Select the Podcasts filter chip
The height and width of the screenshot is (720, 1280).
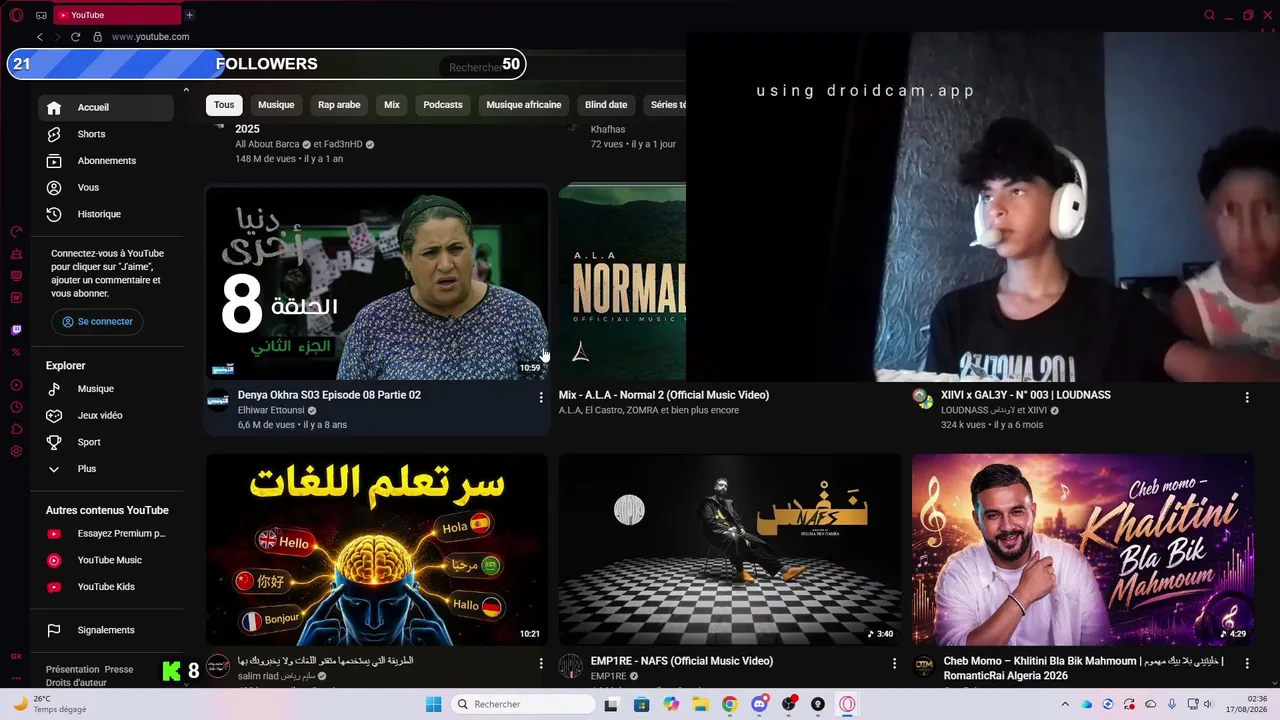point(443,105)
